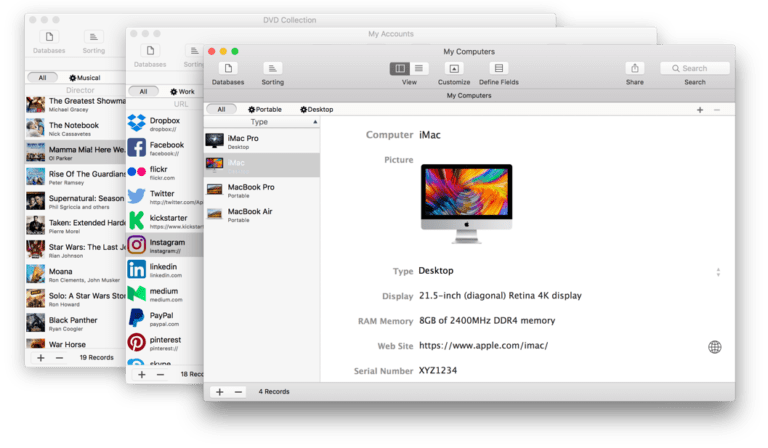Select the kickstarter account row

[165, 221]
